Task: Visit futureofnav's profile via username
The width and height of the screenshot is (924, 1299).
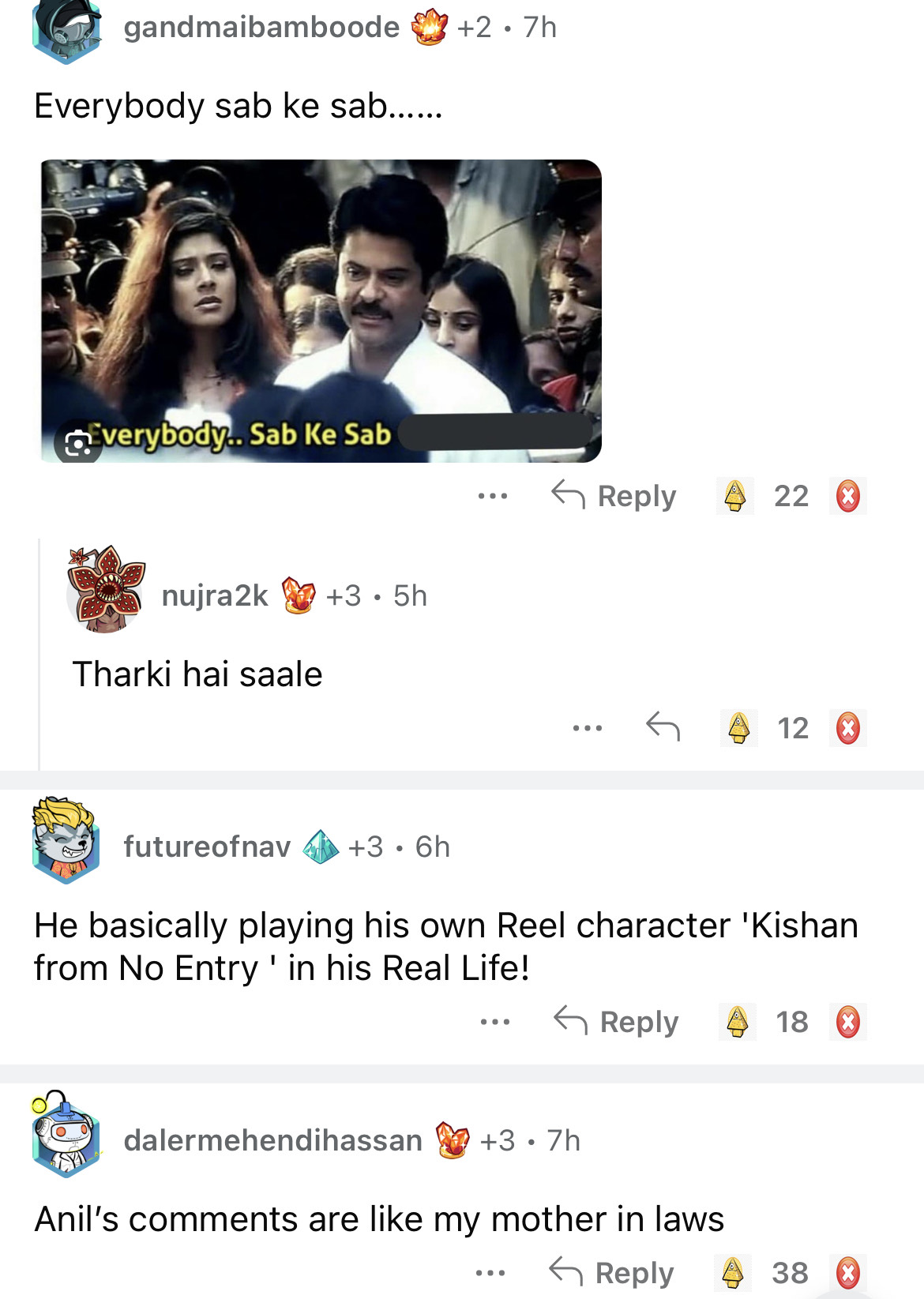Action: coord(207,847)
